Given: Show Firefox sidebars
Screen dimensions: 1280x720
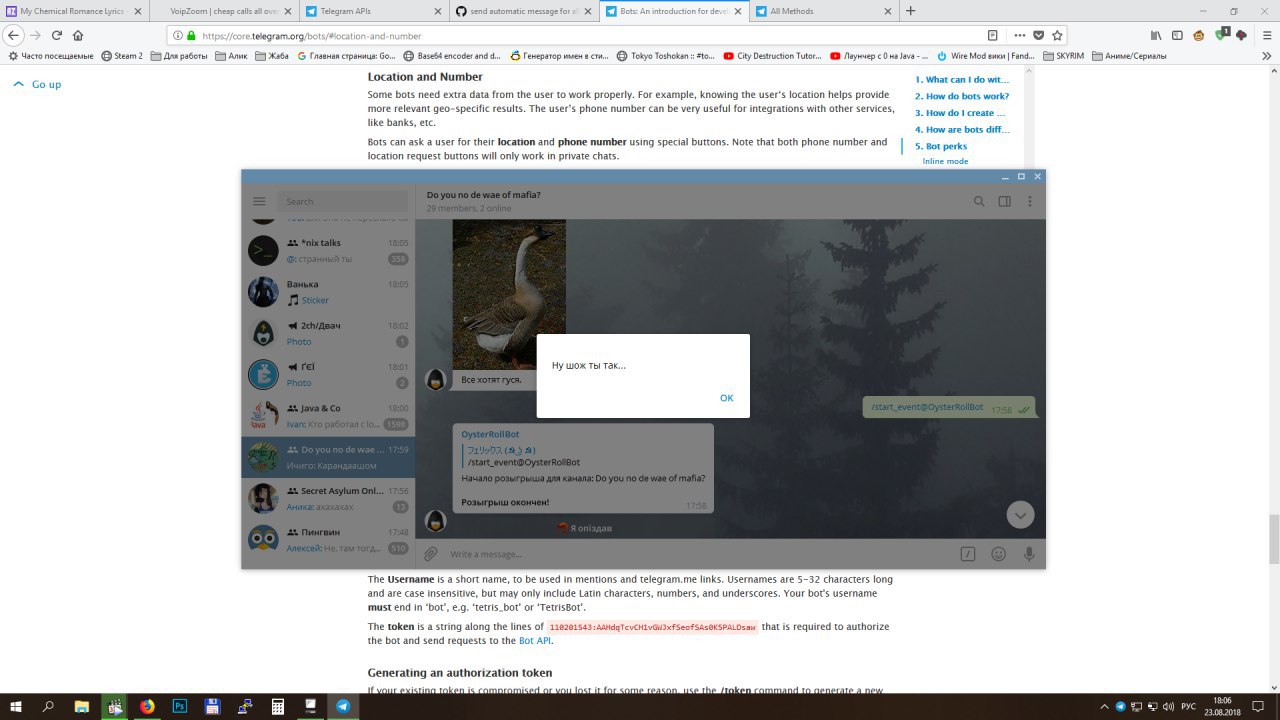Looking at the screenshot, I should click(1178, 35).
